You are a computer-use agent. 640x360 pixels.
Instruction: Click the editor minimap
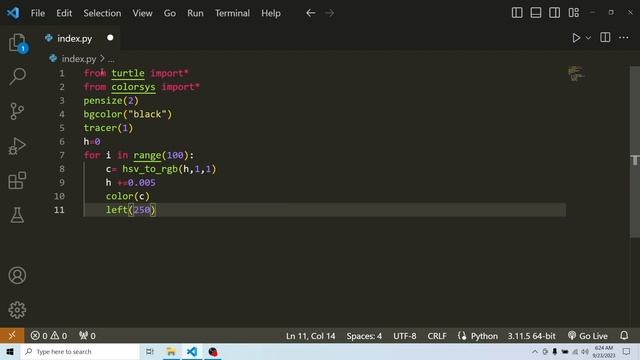click(x=576, y=73)
